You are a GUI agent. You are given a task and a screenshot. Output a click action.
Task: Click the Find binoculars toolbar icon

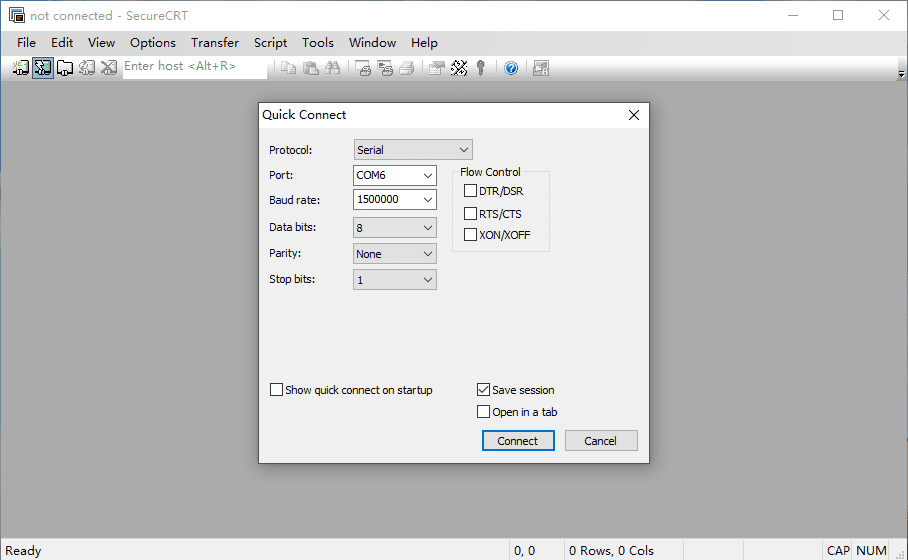tap(333, 68)
